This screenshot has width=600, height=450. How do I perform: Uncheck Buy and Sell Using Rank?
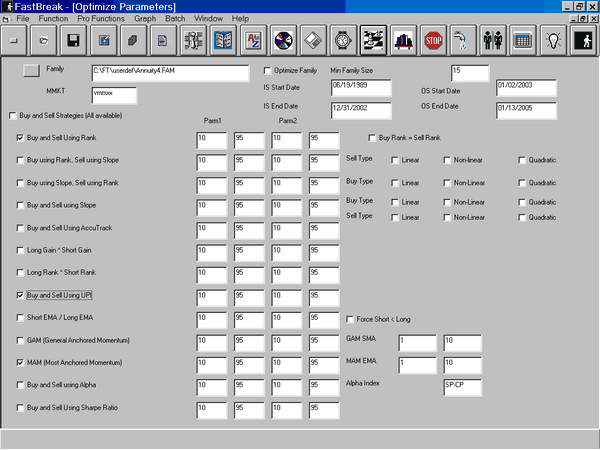[21, 136]
